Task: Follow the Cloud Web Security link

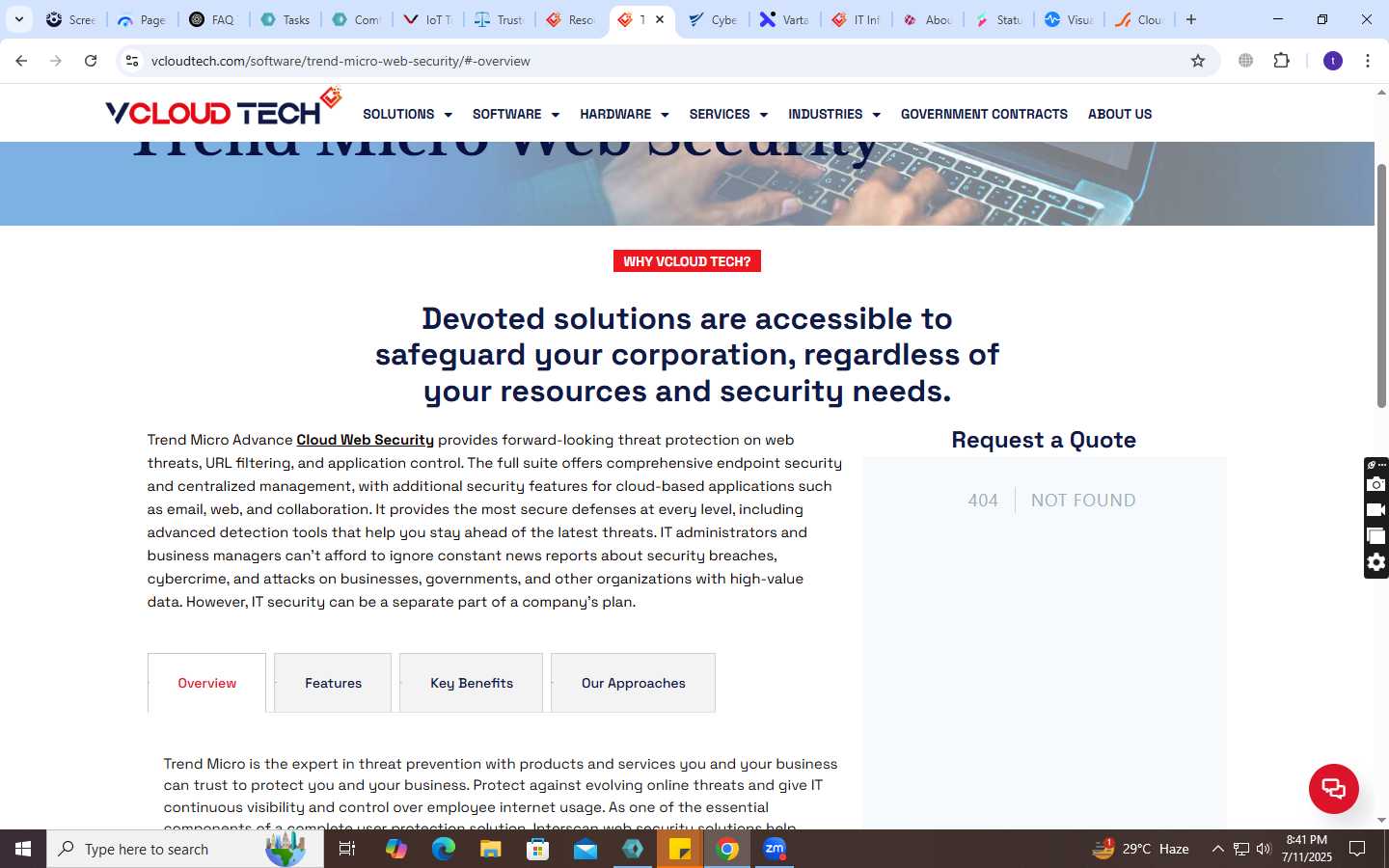Action: point(365,440)
